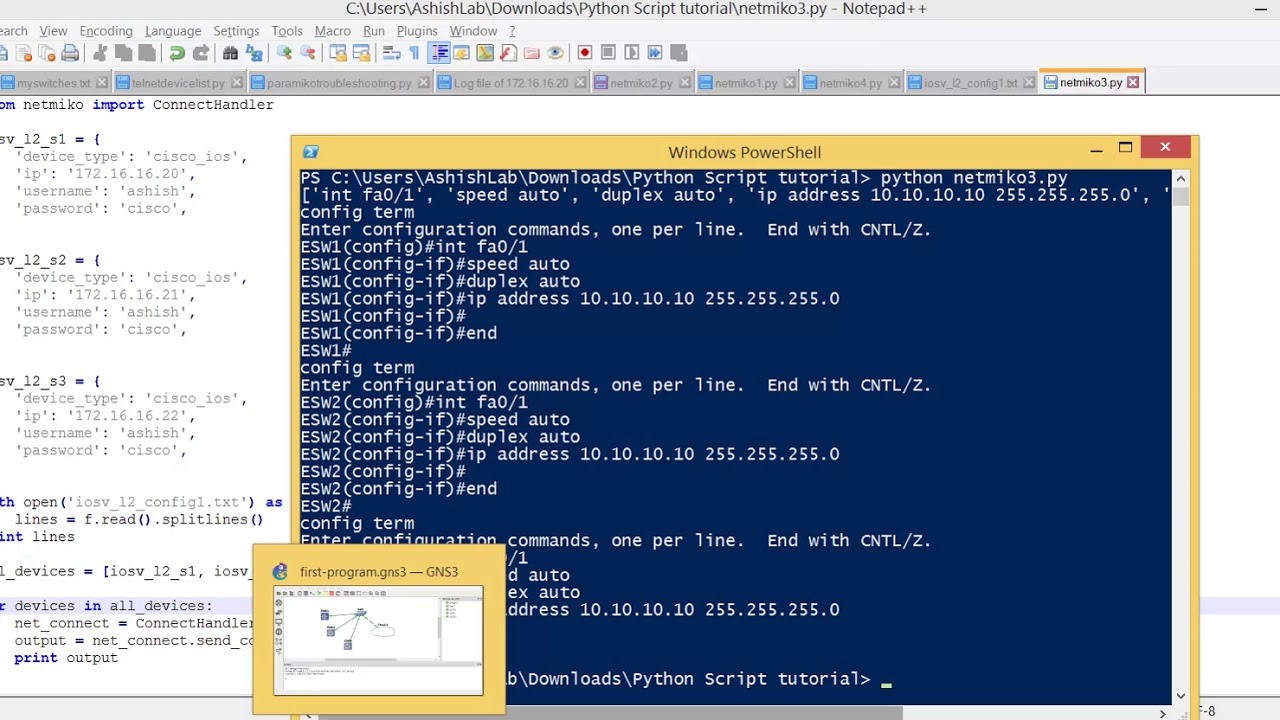Click the 'ESW2(config-if)#speed auto' line in PowerShell
1280x720 pixels.
pyautogui.click(x=435, y=420)
